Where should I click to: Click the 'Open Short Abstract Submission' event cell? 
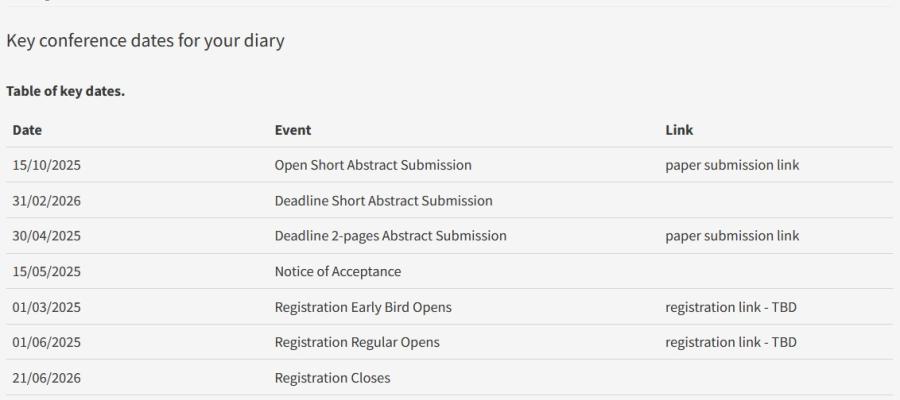point(372,165)
